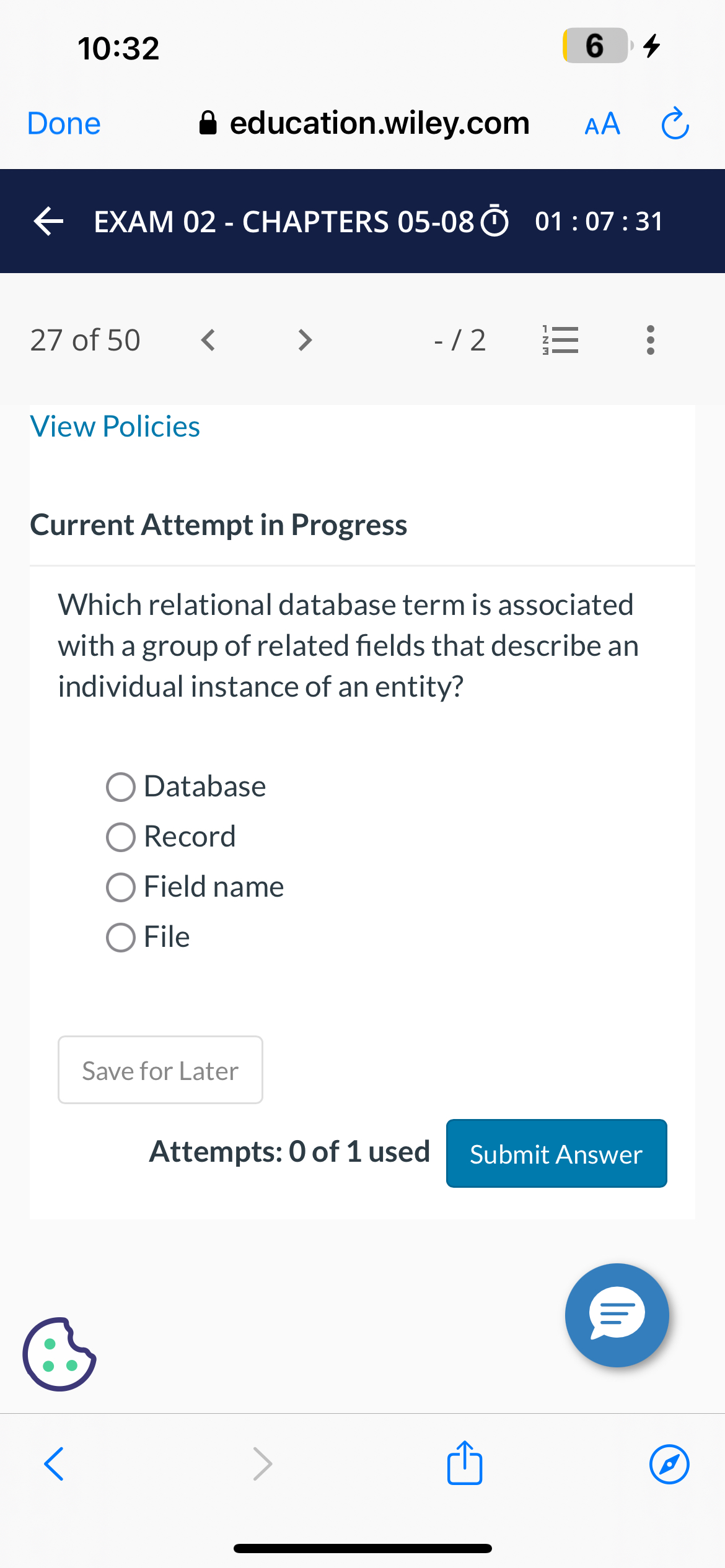This screenshot has height=1568, width=725.
Task: Choose the File answer option
Action: [x=121, y=938]
